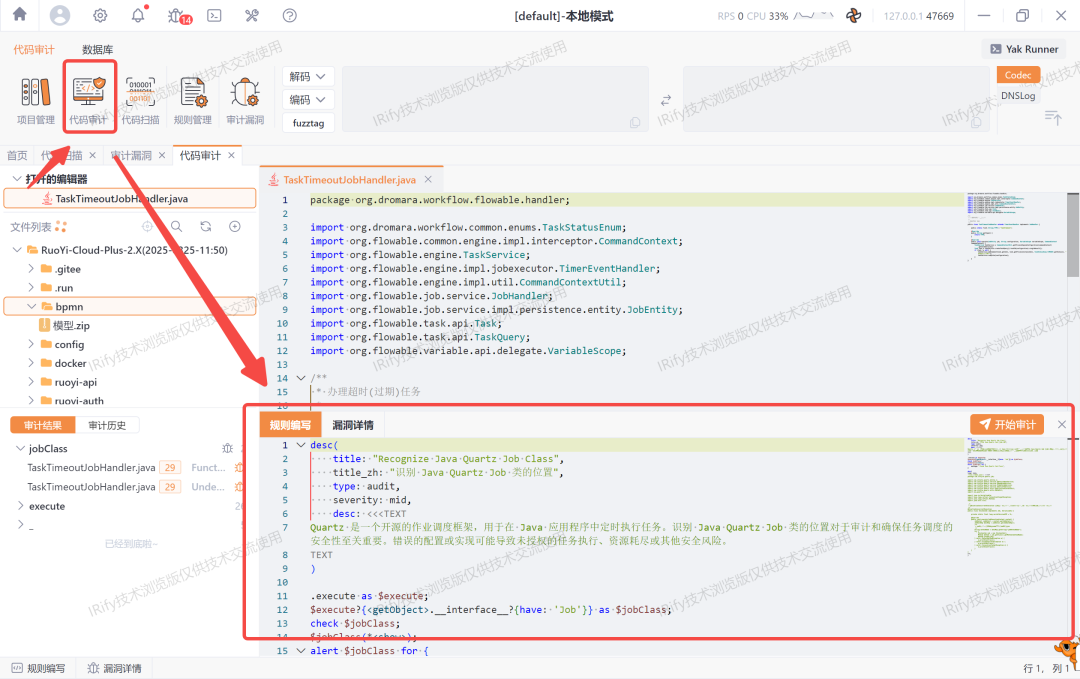Expand the docker folder

pyautogui.click(x=31, y=363)
